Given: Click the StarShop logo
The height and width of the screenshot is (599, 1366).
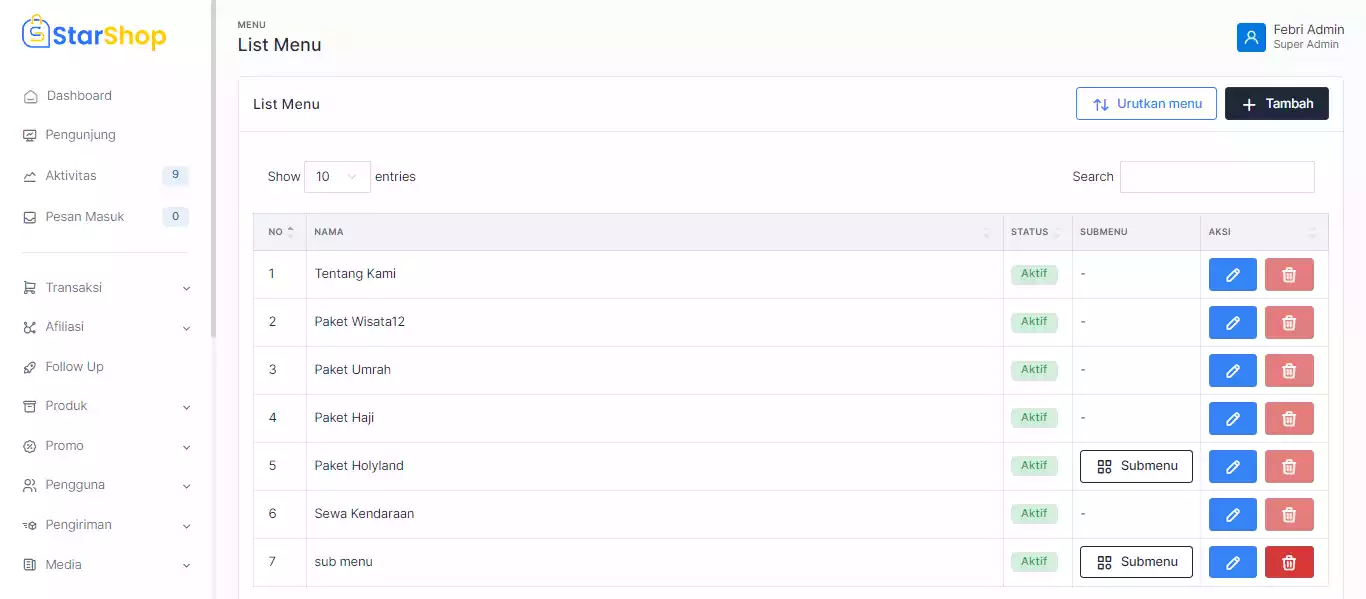Looking at the screenshot, I should [x=94, y=34].
